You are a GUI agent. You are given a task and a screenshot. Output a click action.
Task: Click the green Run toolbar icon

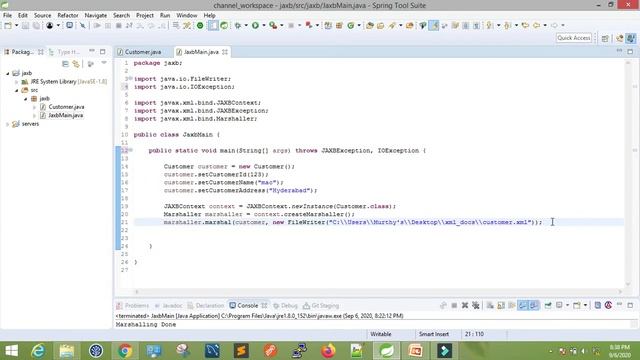pyautogui.click(x=255, y=25)
